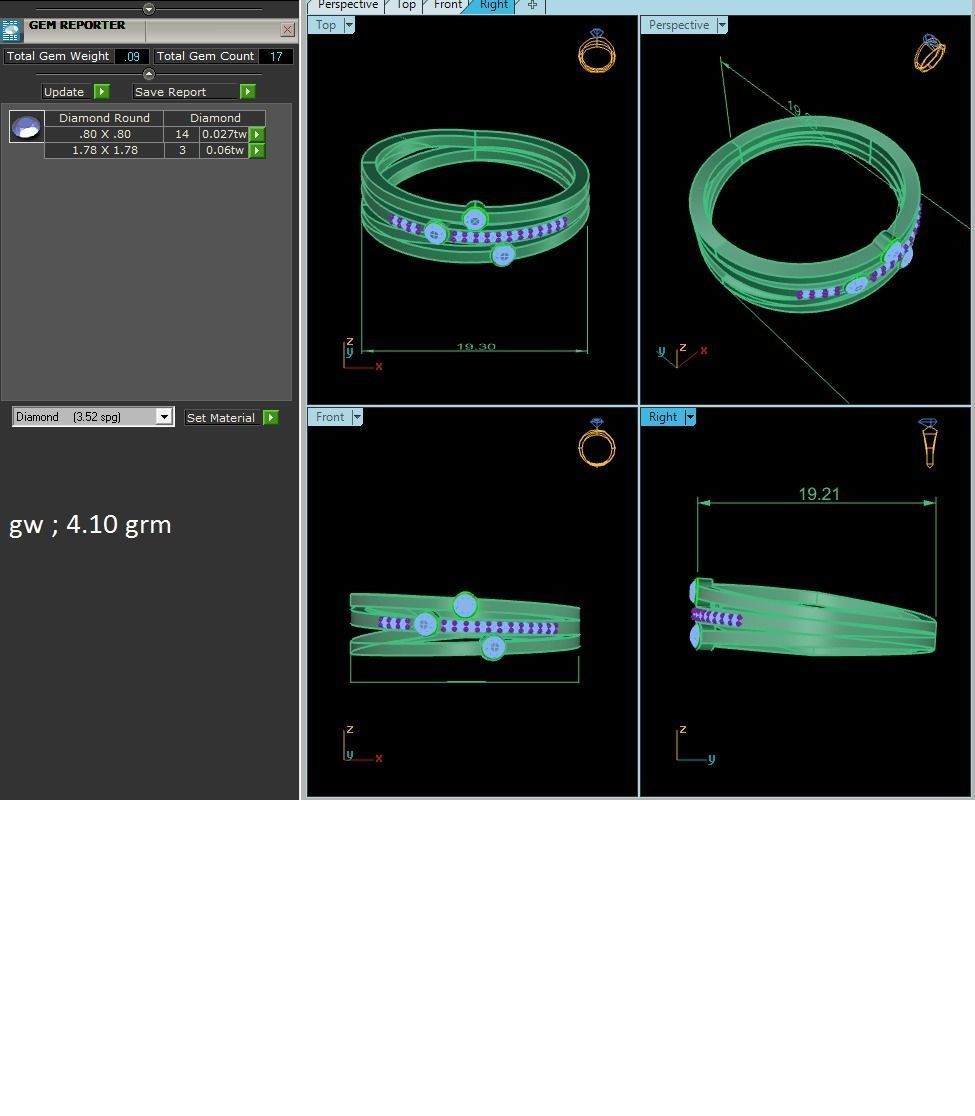Screen dimensions: 975x1116
Task: Click the Total Gem Weight value field
Action: coord(132,56)
